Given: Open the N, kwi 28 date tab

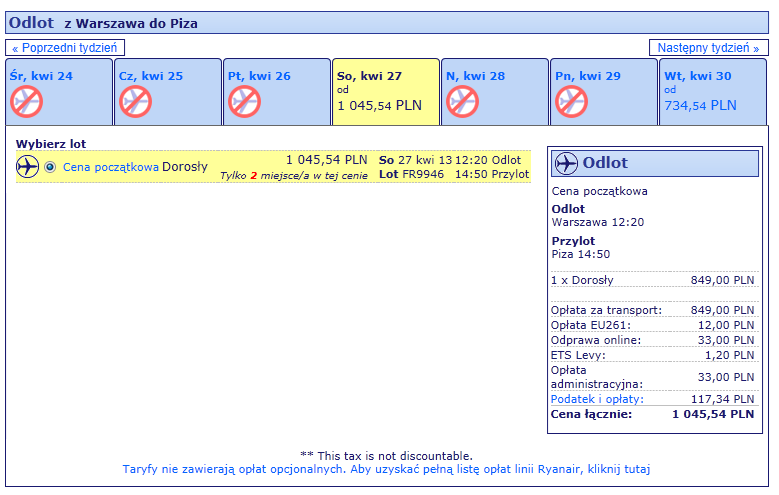Looking at the screenshot, I should point(495,91).
